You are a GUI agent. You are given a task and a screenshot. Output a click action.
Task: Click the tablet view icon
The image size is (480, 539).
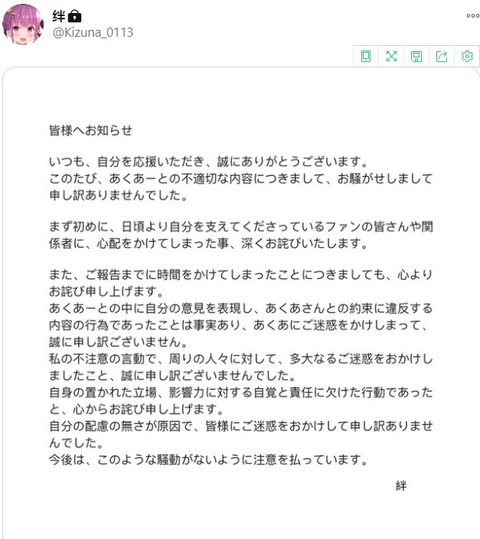pos(366,56)
